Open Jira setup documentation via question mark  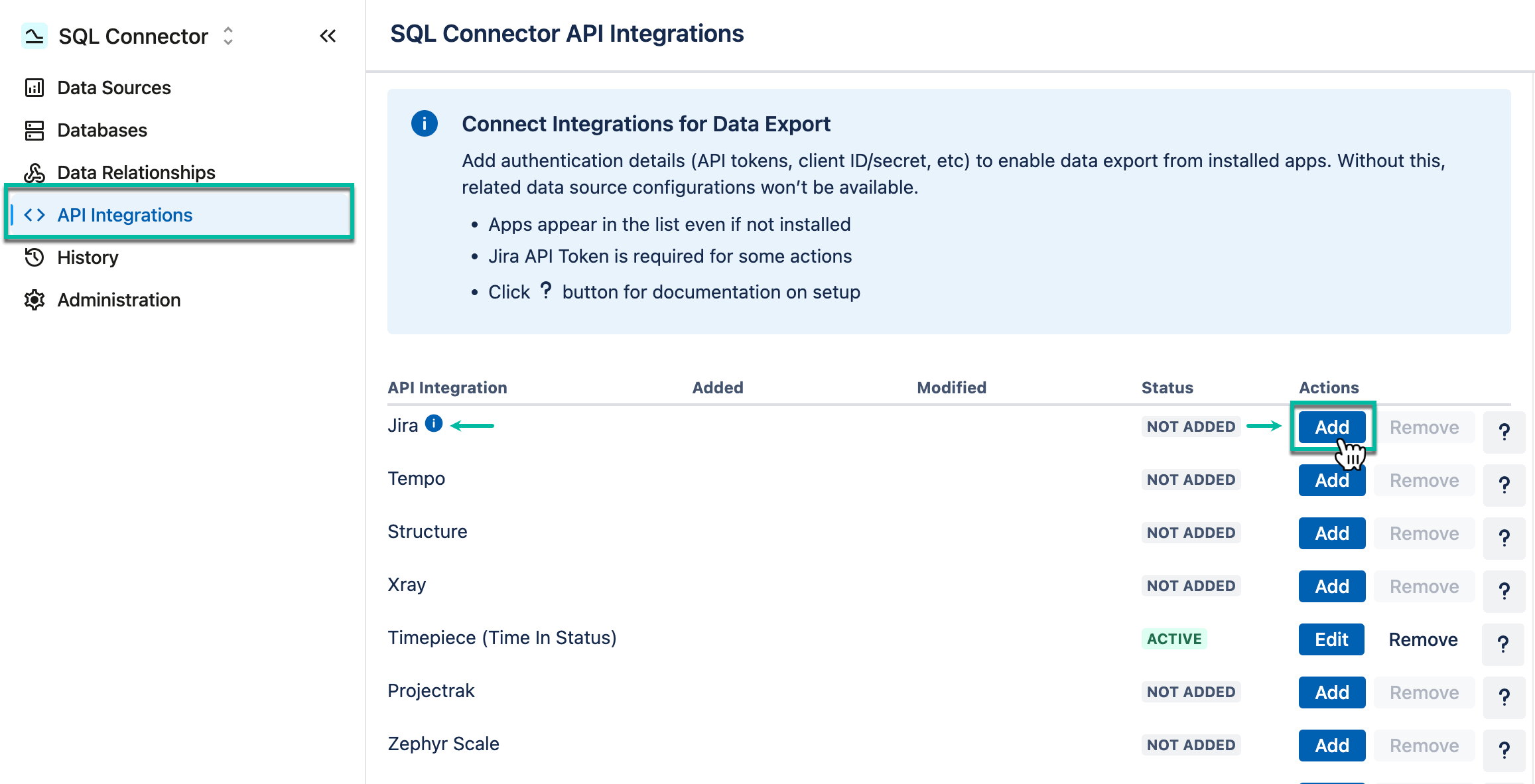[x=1504, y=432]
